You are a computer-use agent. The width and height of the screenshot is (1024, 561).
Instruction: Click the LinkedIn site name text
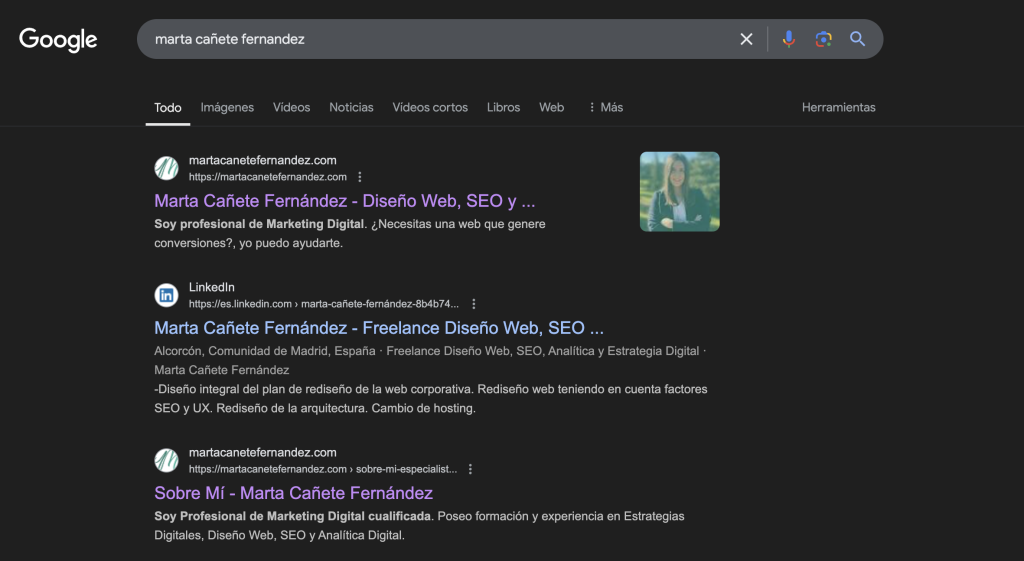point(212,287)
